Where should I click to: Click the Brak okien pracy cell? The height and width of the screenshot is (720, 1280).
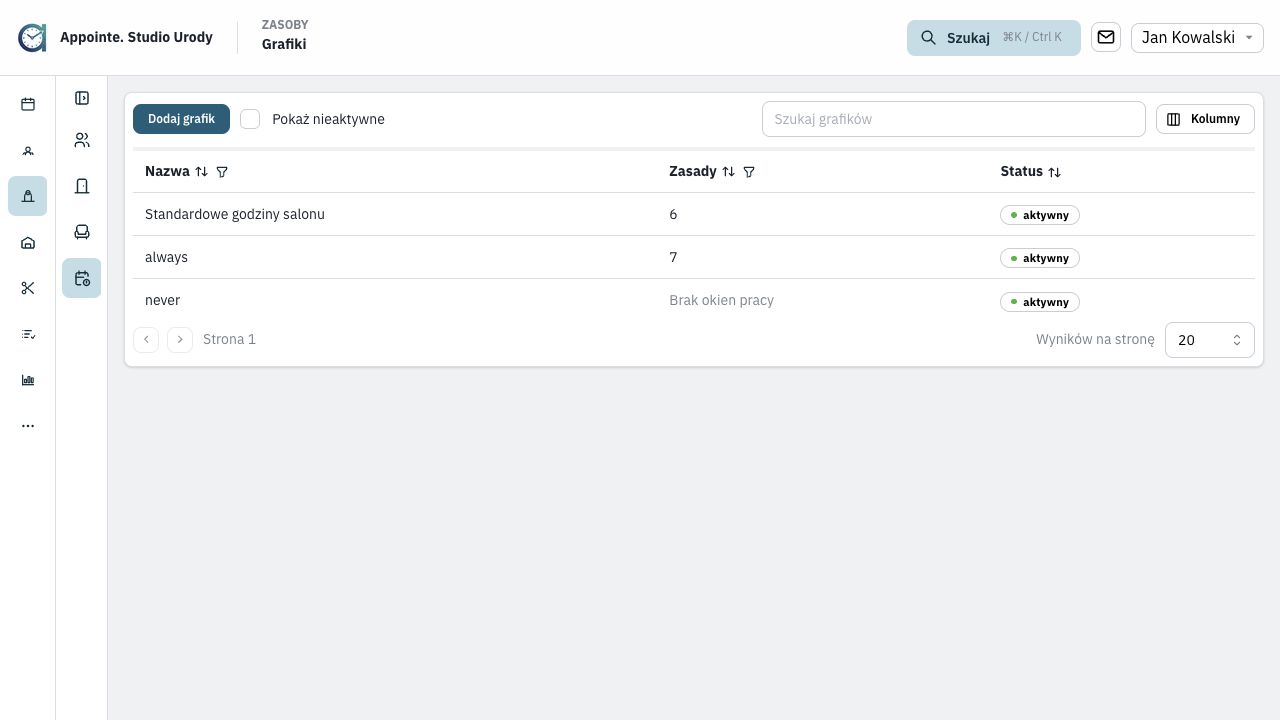coord(721,300)
